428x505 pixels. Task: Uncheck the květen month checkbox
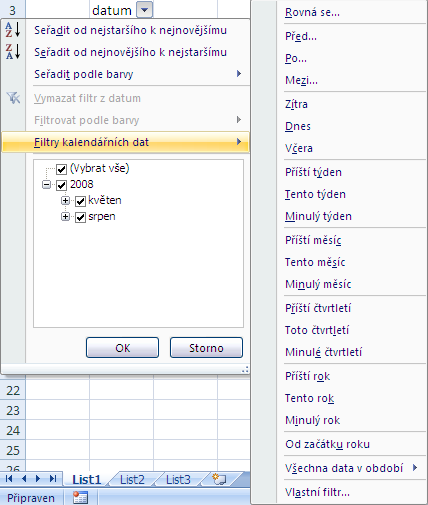[x=80, y=201]
